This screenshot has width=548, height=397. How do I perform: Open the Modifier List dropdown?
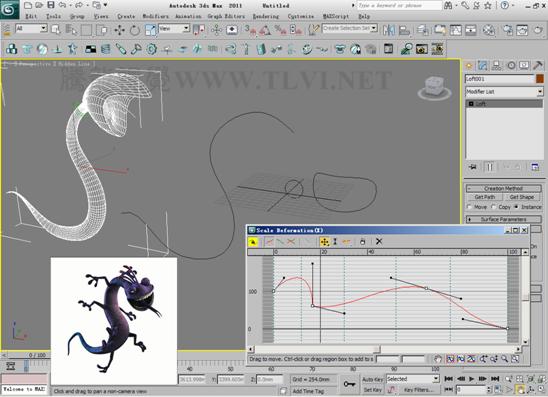point(504,92)
